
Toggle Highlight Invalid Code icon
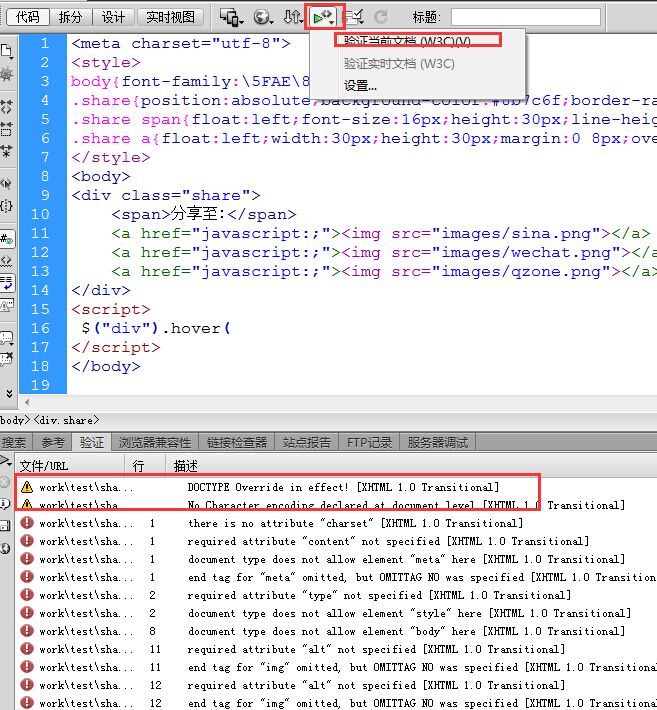tap(6, 261)
